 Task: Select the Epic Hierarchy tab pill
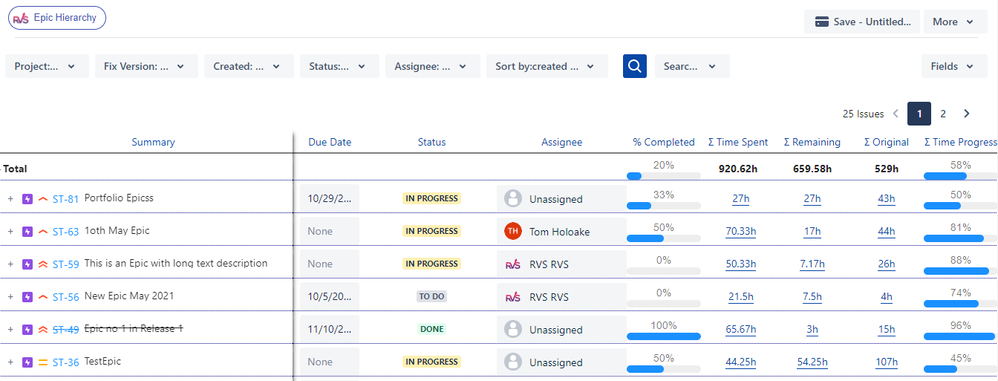pyautogui.click(x=57, y=18)
